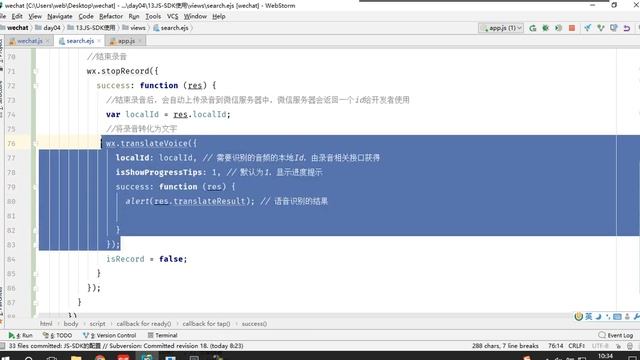
Task: Click the cursor position 76:14 indicator
Action: [555, 346]
